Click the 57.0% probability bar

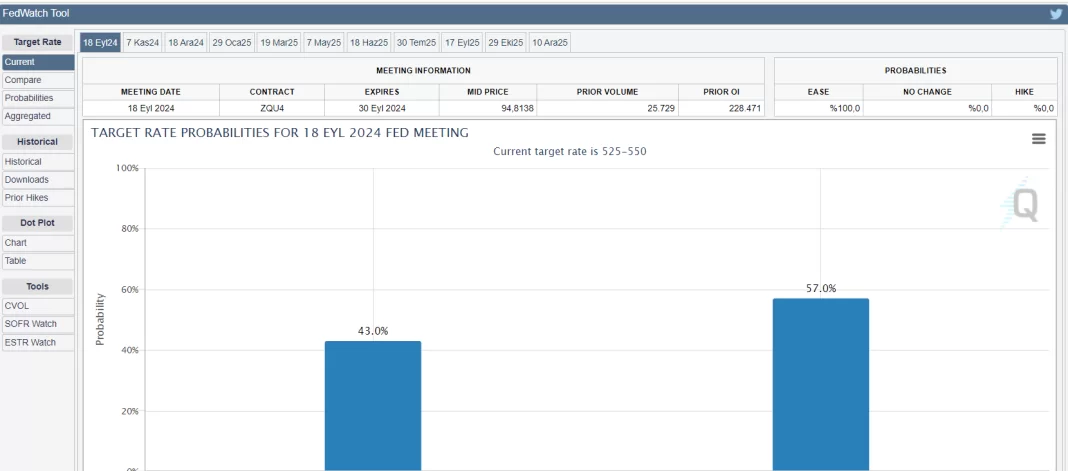click(x=820, y=384)
